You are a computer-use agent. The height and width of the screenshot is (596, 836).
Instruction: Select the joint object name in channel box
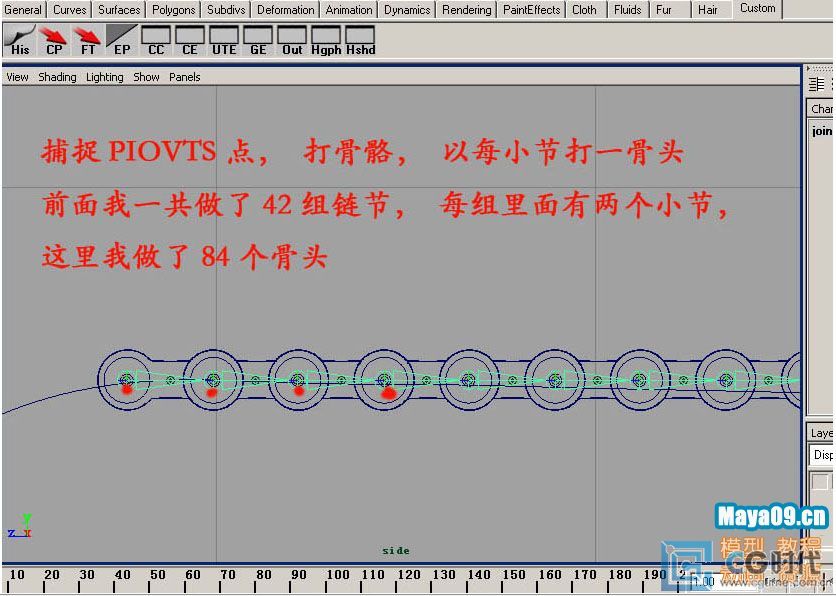tap(822, 131)
